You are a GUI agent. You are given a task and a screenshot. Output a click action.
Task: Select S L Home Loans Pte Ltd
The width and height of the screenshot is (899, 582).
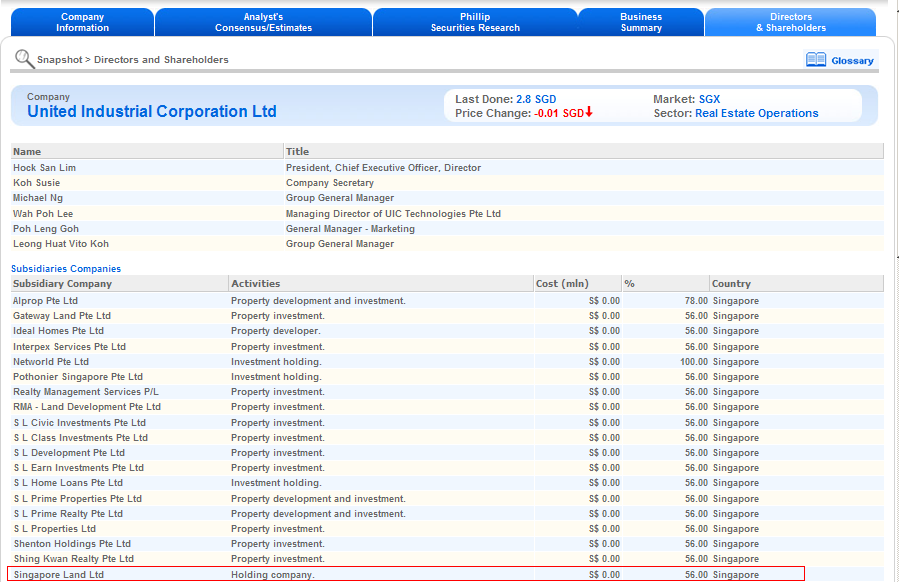tap(68, 483)
